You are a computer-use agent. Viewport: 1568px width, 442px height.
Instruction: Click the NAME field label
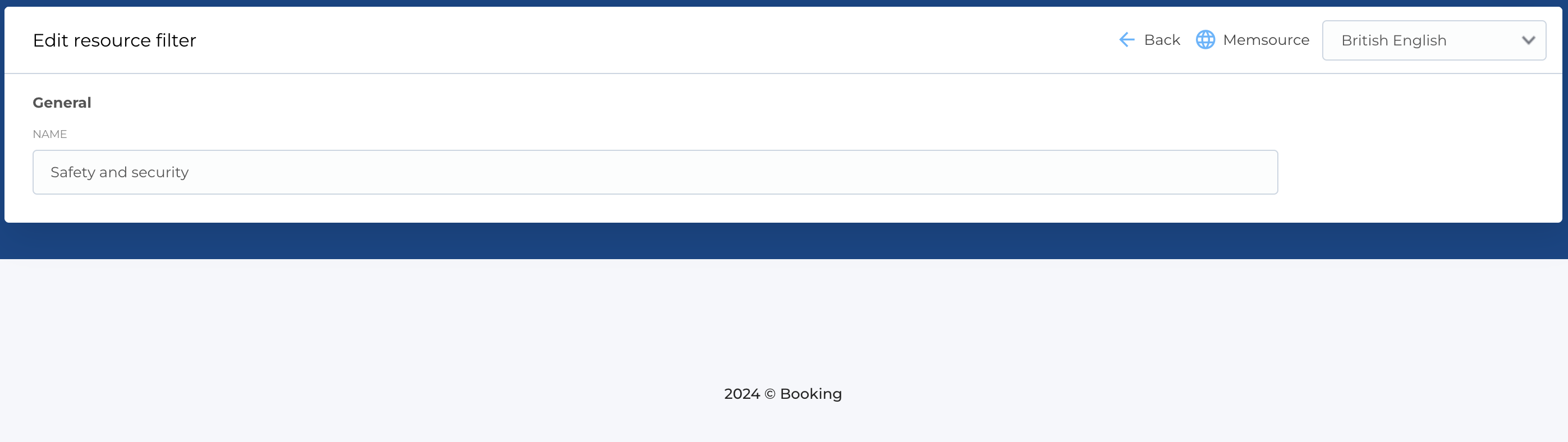tap(50, 135)
